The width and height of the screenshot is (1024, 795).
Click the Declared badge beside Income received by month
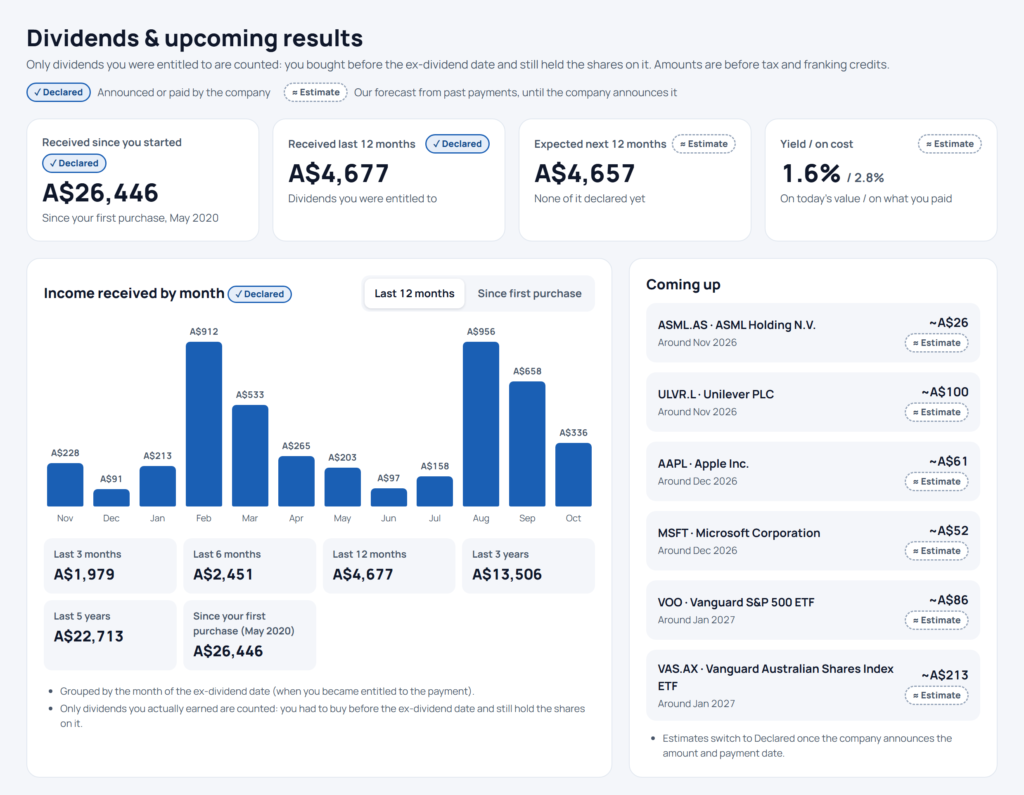coord(260,294)
